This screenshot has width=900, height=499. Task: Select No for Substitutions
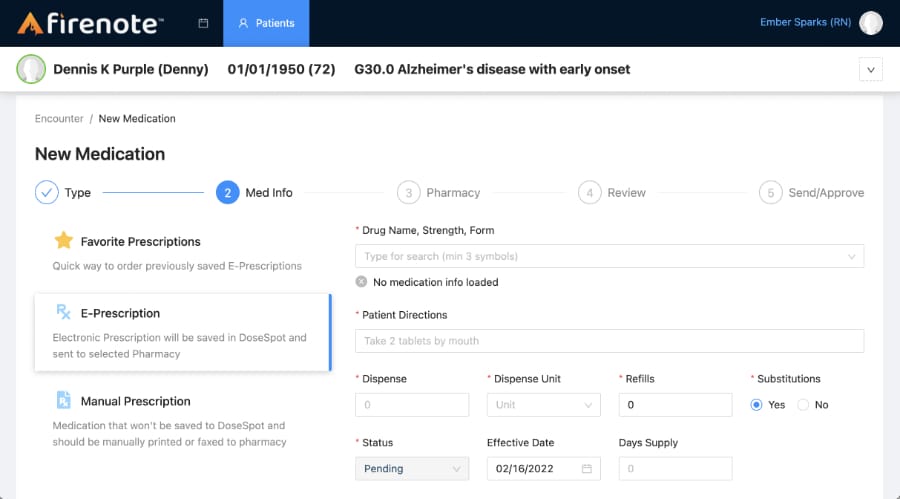(803, 405)
